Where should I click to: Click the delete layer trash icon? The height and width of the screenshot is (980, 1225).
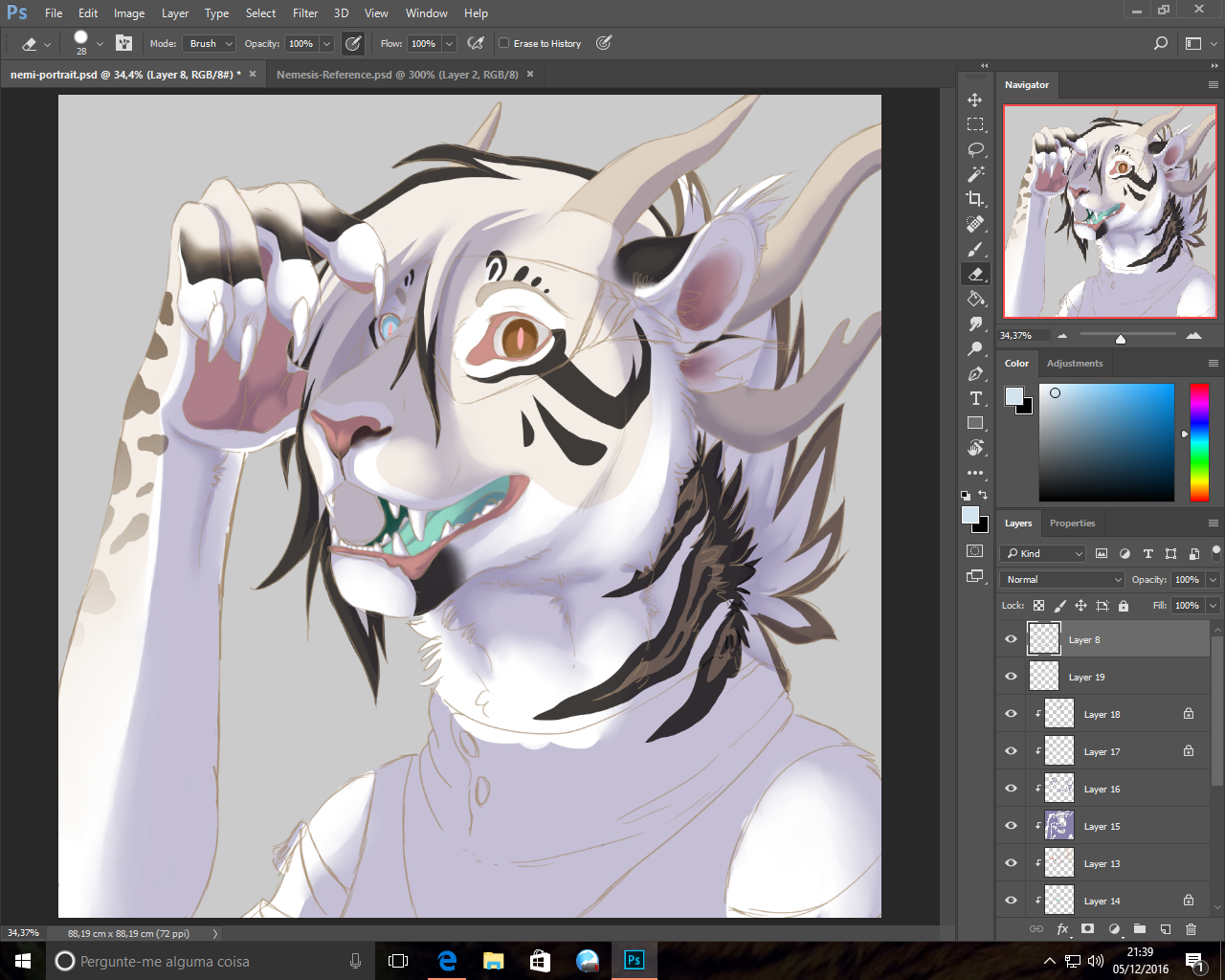1191,928
